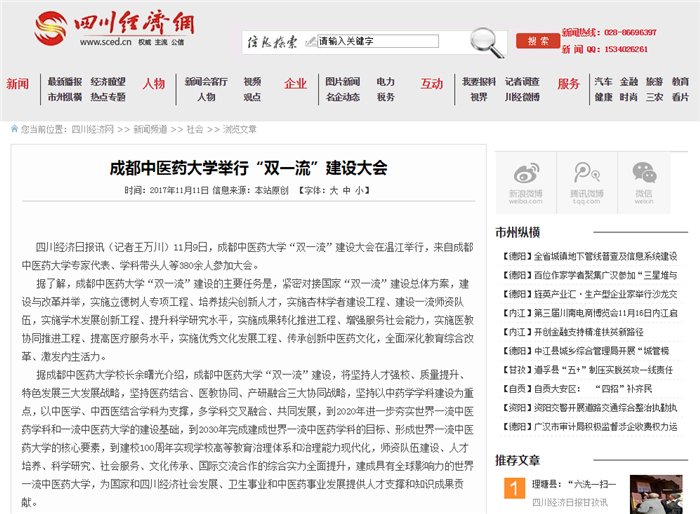Open the 企业 main navigation section
Image resolution: width=700 pixels, height=514 pixels.
click(x=295, y=84)
